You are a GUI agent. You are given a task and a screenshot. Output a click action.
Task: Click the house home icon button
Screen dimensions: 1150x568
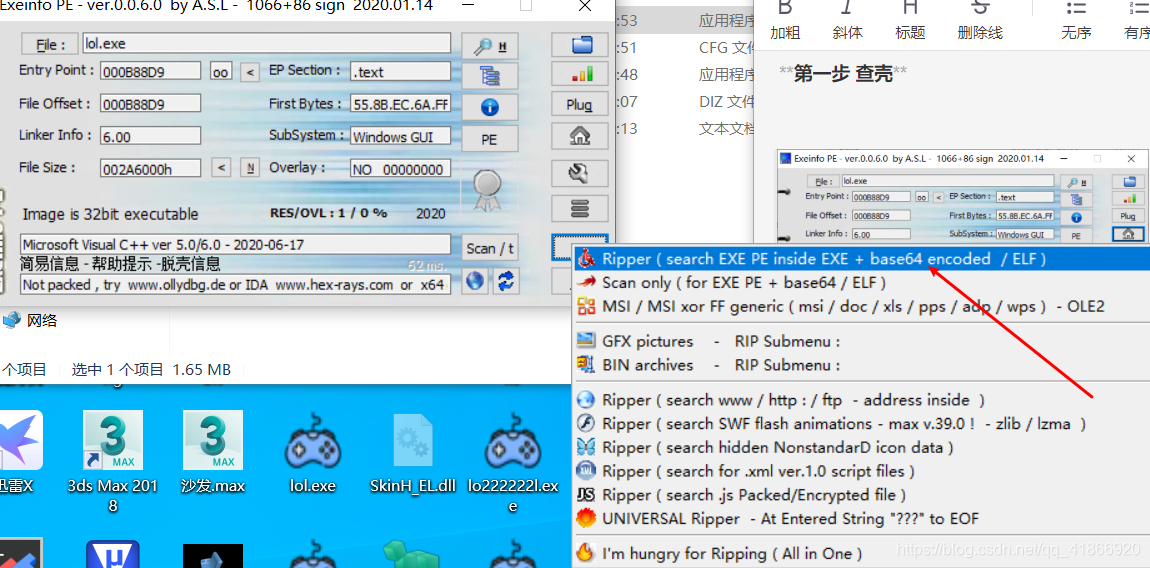coord(581,136)
